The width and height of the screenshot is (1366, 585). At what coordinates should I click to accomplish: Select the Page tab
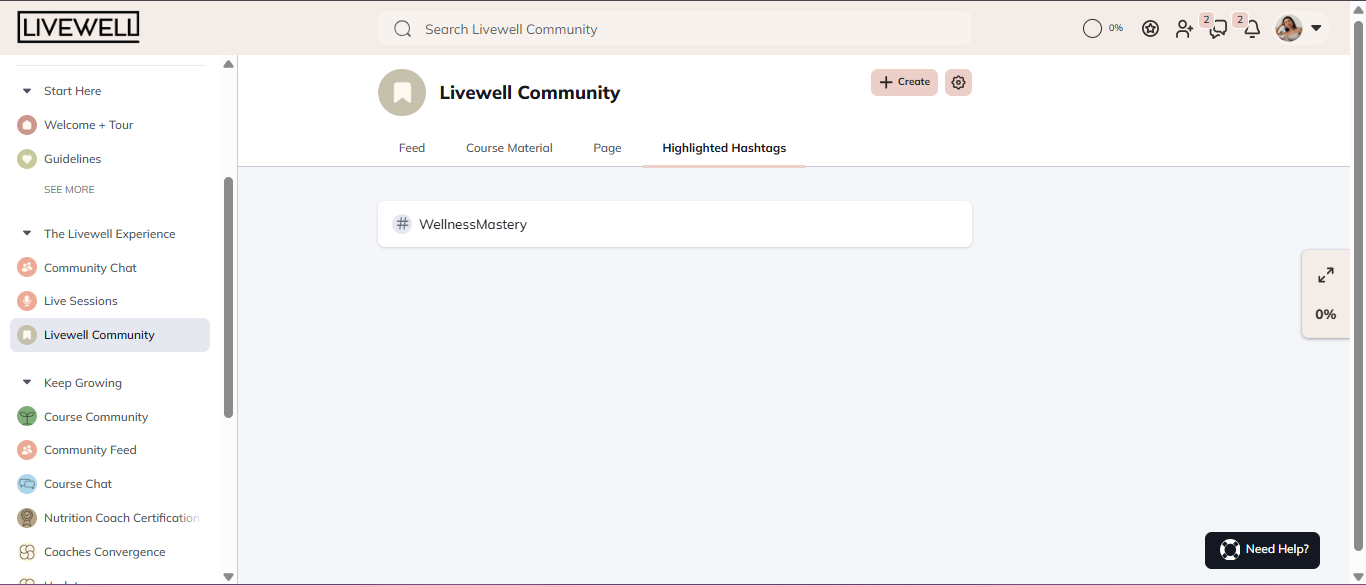pos(607,148)
